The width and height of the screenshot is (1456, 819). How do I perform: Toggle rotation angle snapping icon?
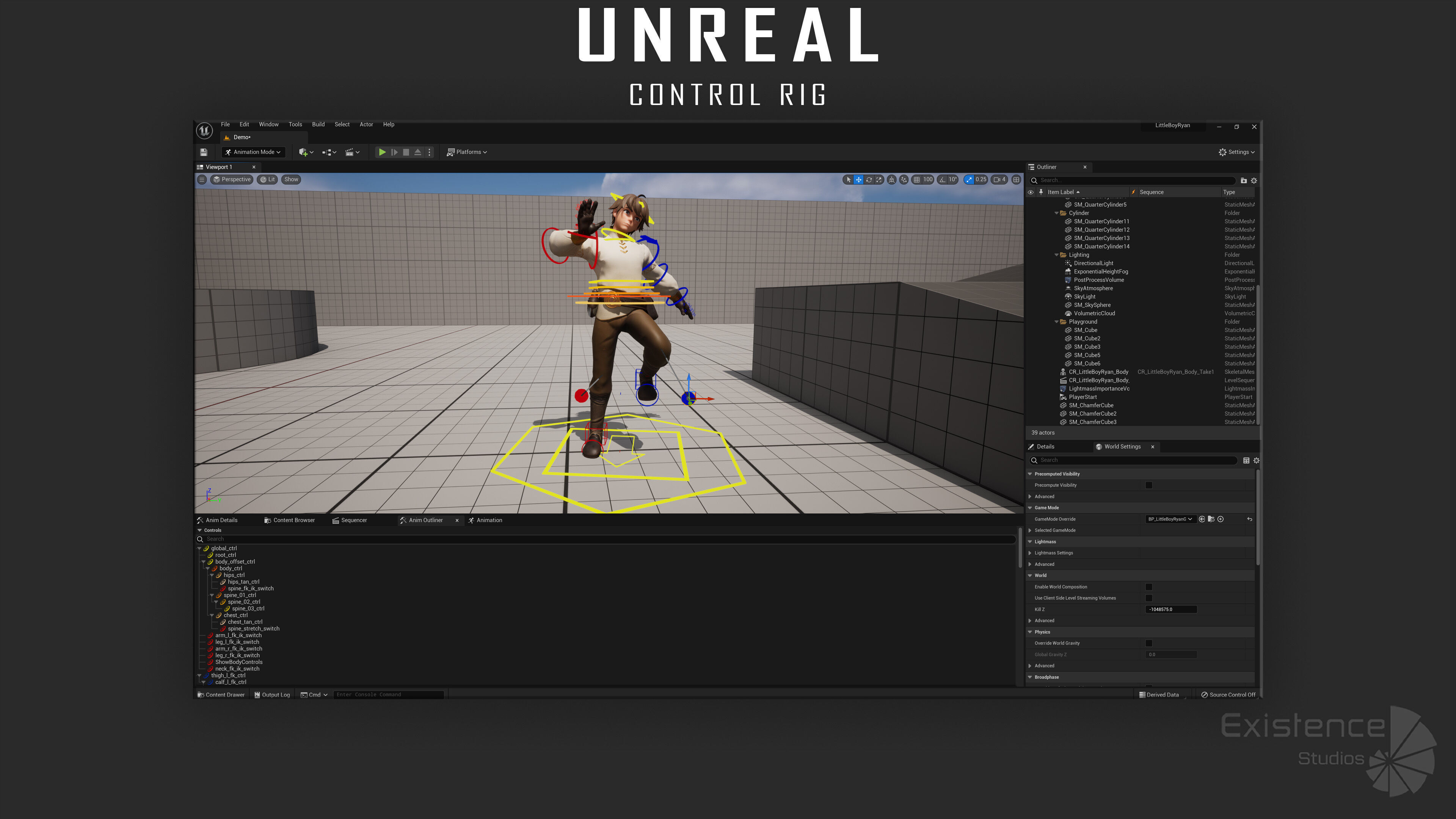tap(942, 180)
